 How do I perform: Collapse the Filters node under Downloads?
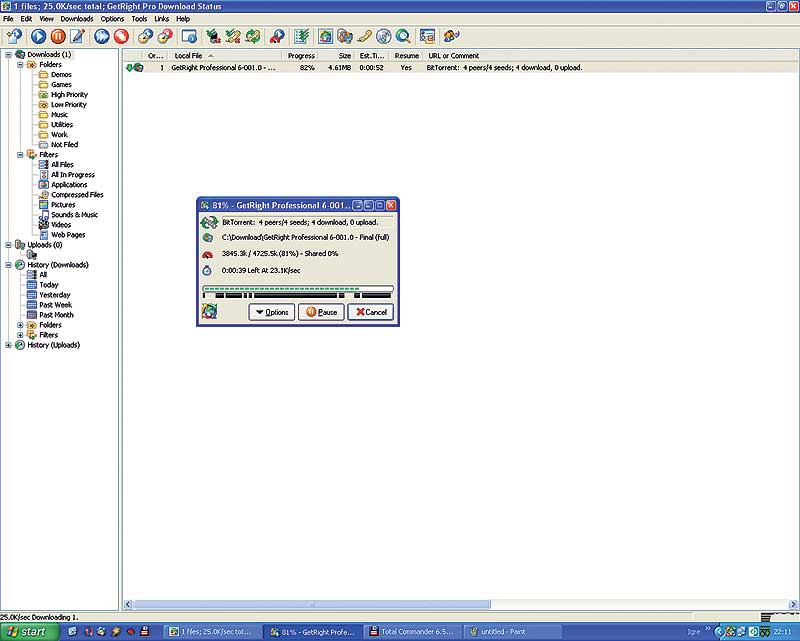pyautogui.click(x=20, y=155)
